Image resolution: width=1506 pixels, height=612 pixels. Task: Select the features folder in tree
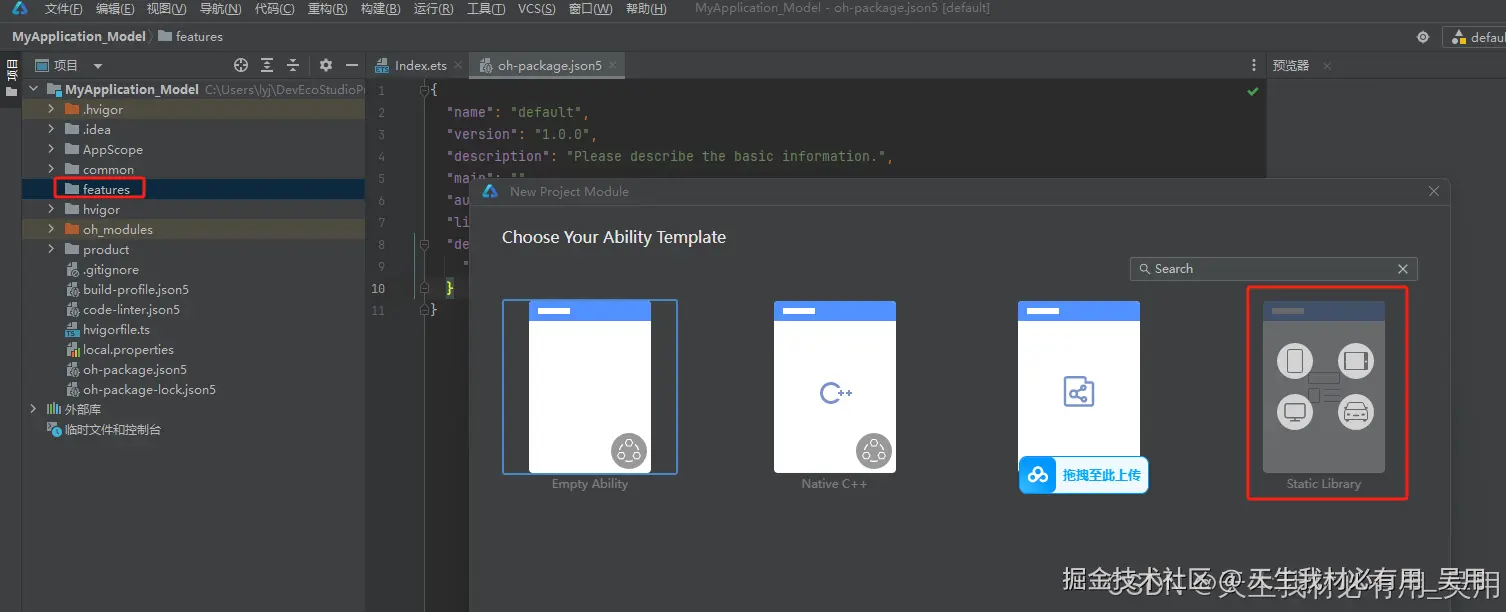coord(106,189)
